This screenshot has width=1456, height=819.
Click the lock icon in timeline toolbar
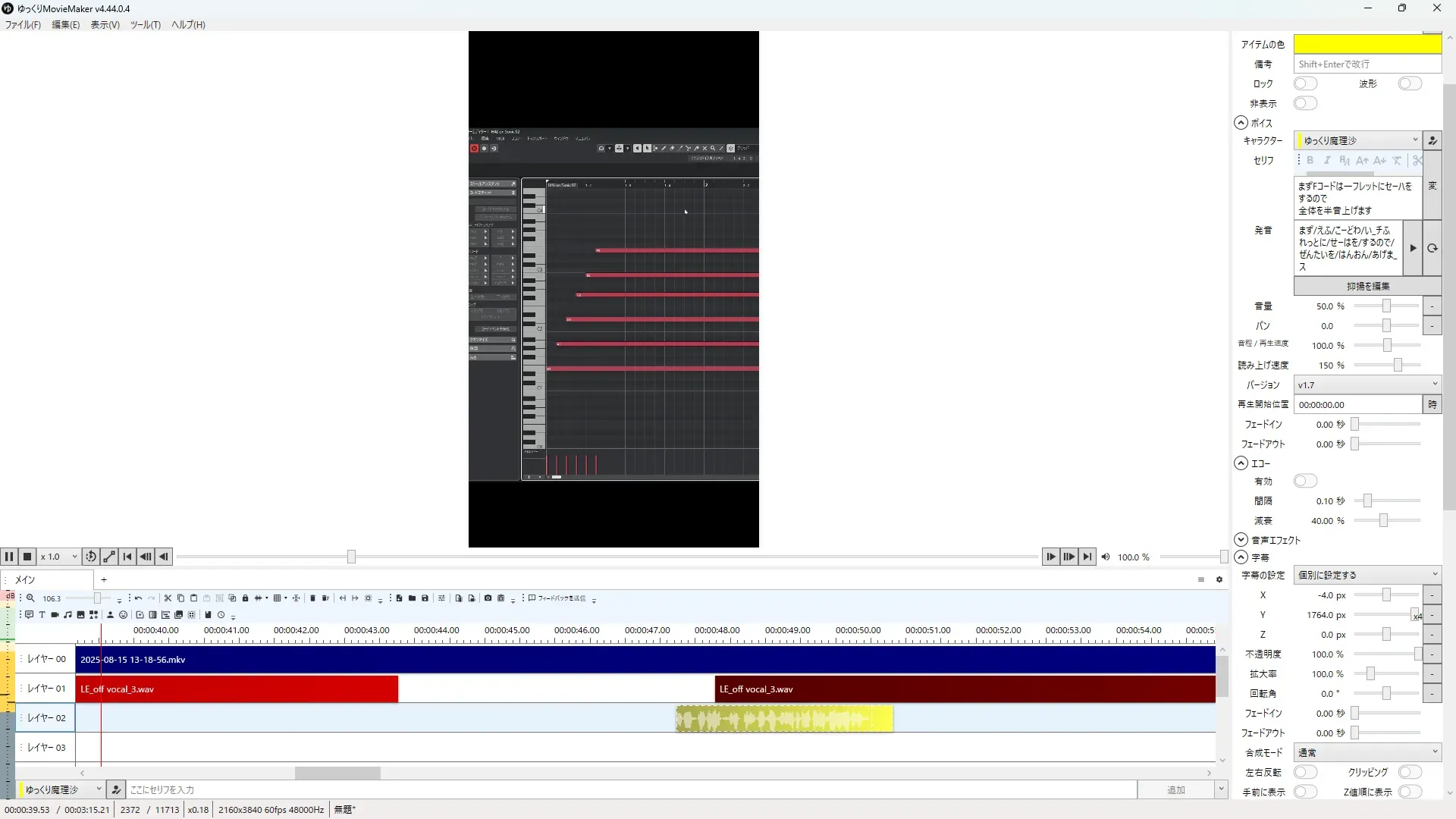pos(245,598)
